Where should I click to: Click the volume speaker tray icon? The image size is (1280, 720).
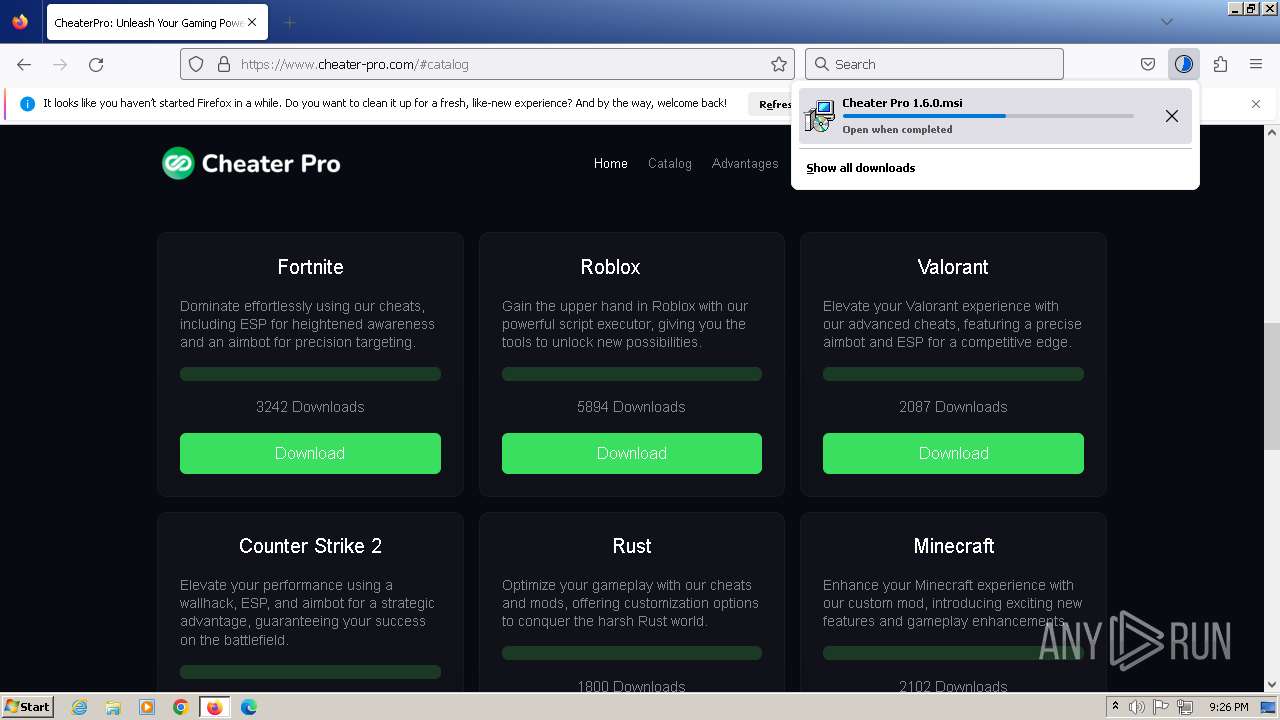coord(1137,707)
